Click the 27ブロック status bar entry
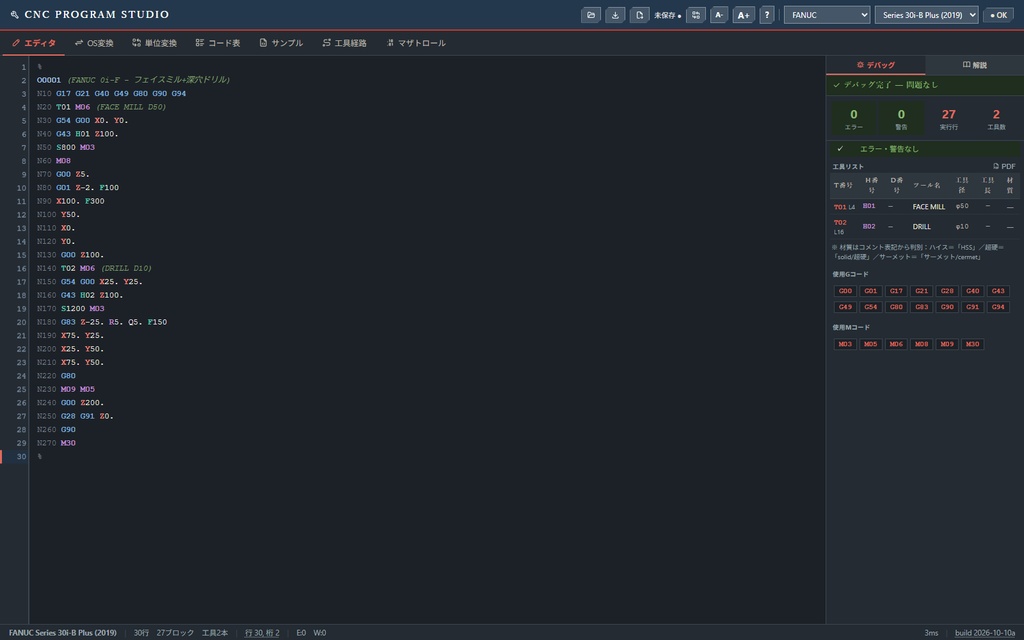 click(x=175, y=633)
